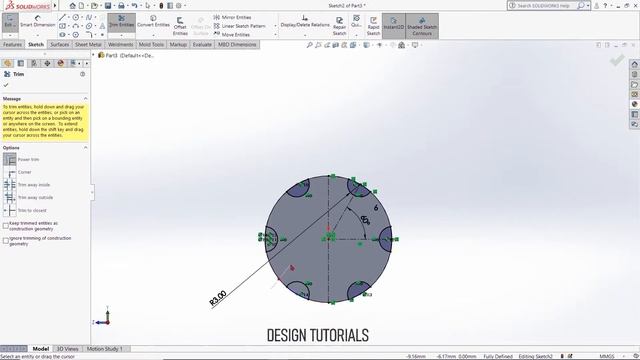Start the Rapid Sketch tool
The height and width of the screenshot is (360, 640).
pos(373,26)
